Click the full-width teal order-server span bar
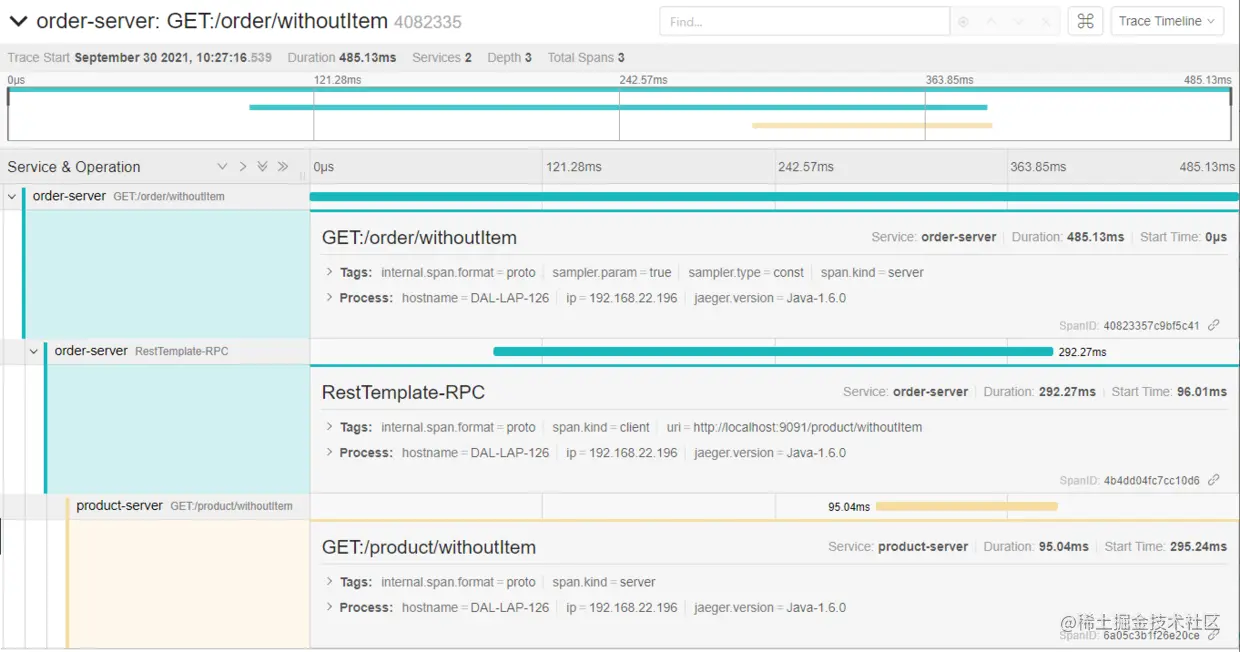1240x652 pixels. click(774, 197)
